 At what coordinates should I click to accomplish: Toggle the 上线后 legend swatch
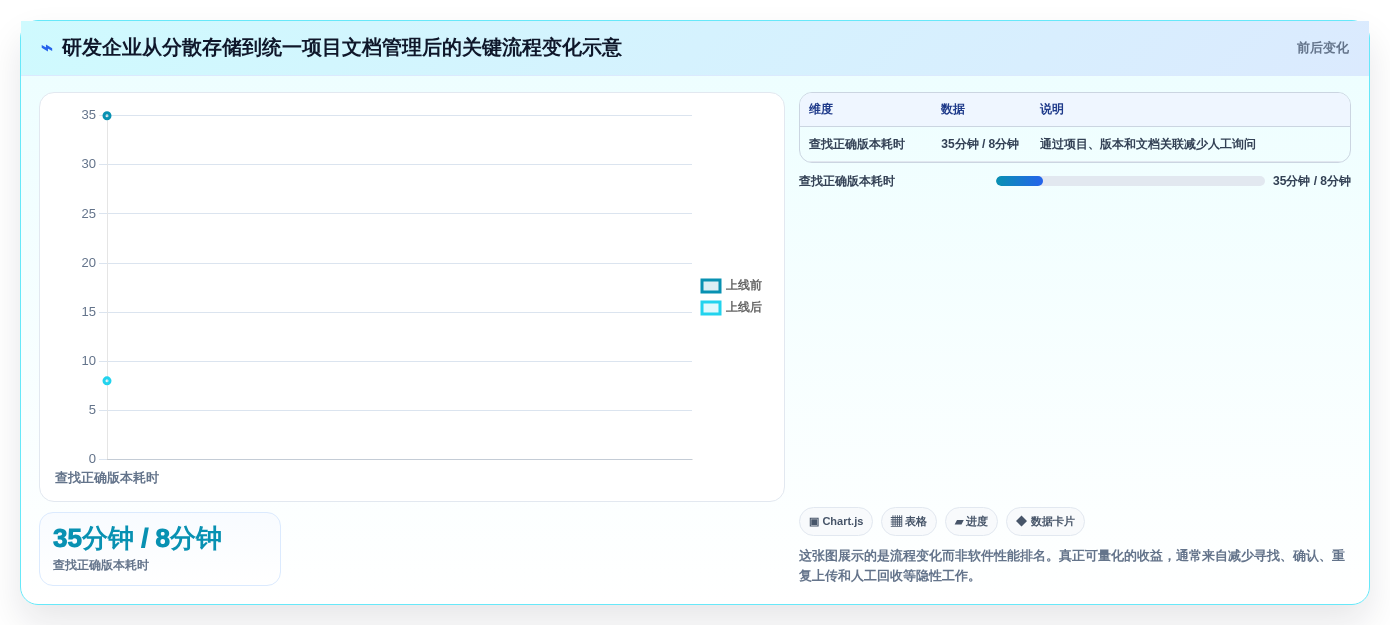(711, 308)
